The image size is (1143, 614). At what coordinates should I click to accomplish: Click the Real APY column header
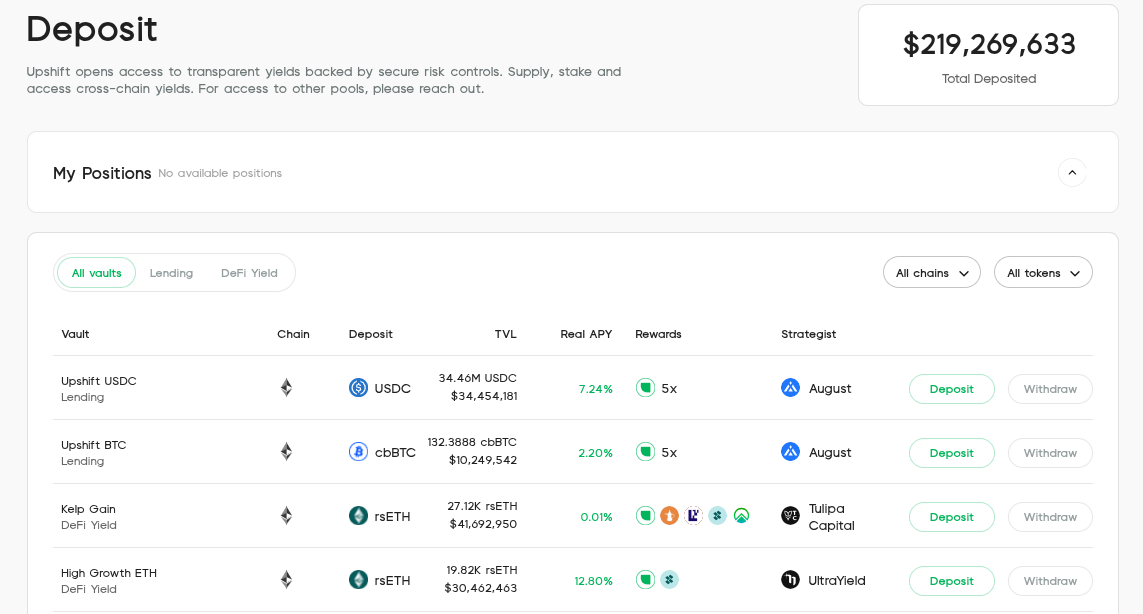[x=586, y=334]
